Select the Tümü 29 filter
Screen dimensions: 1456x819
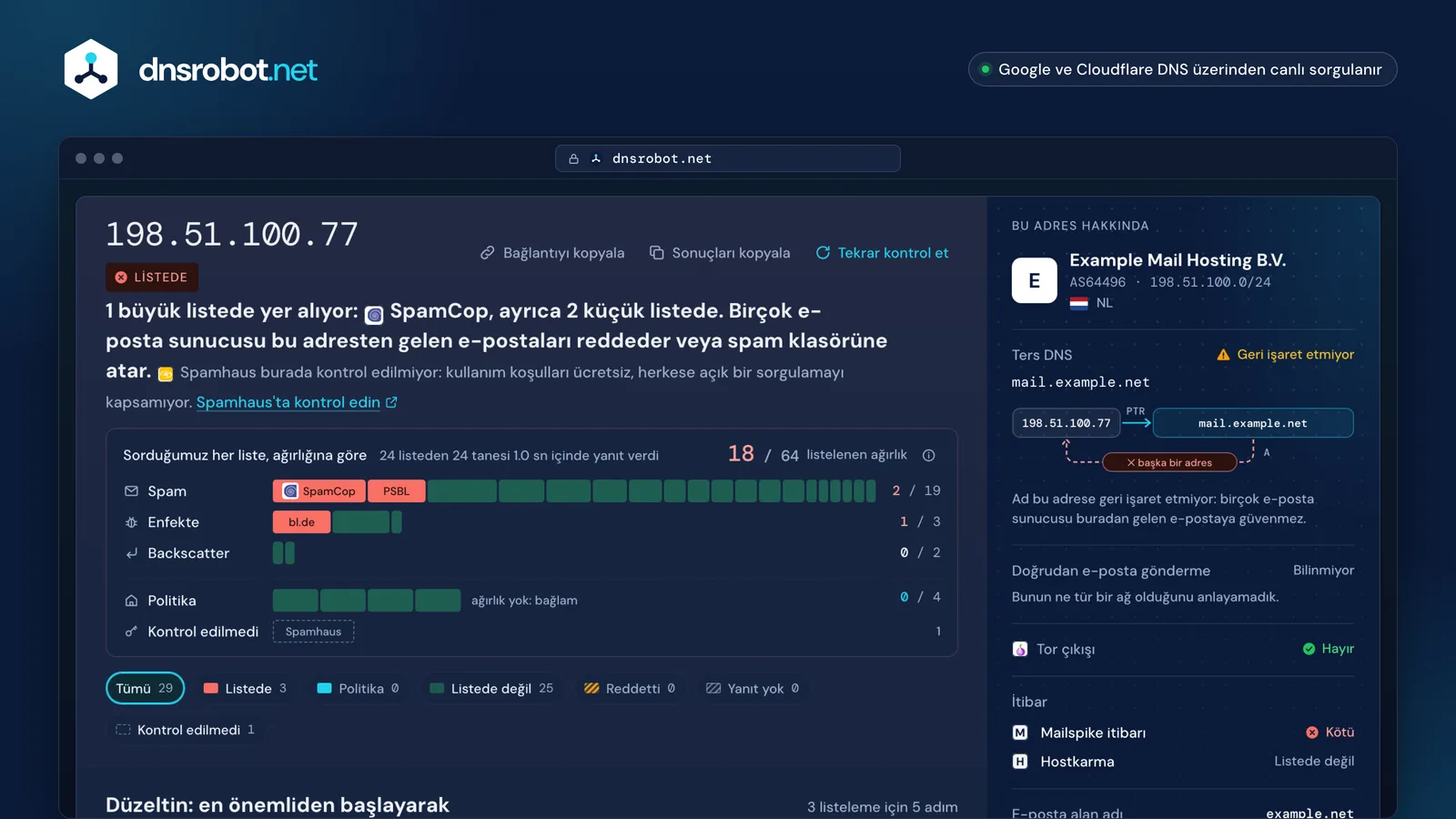(x=145, y=688)
